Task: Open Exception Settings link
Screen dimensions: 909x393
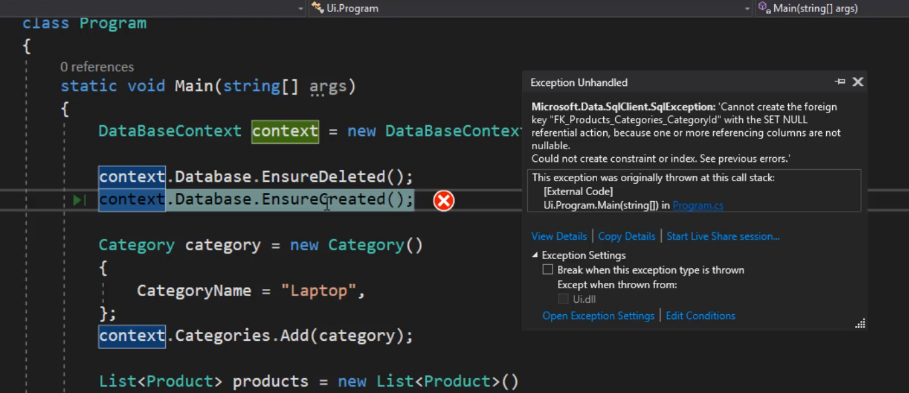Action: coord(598,316)
